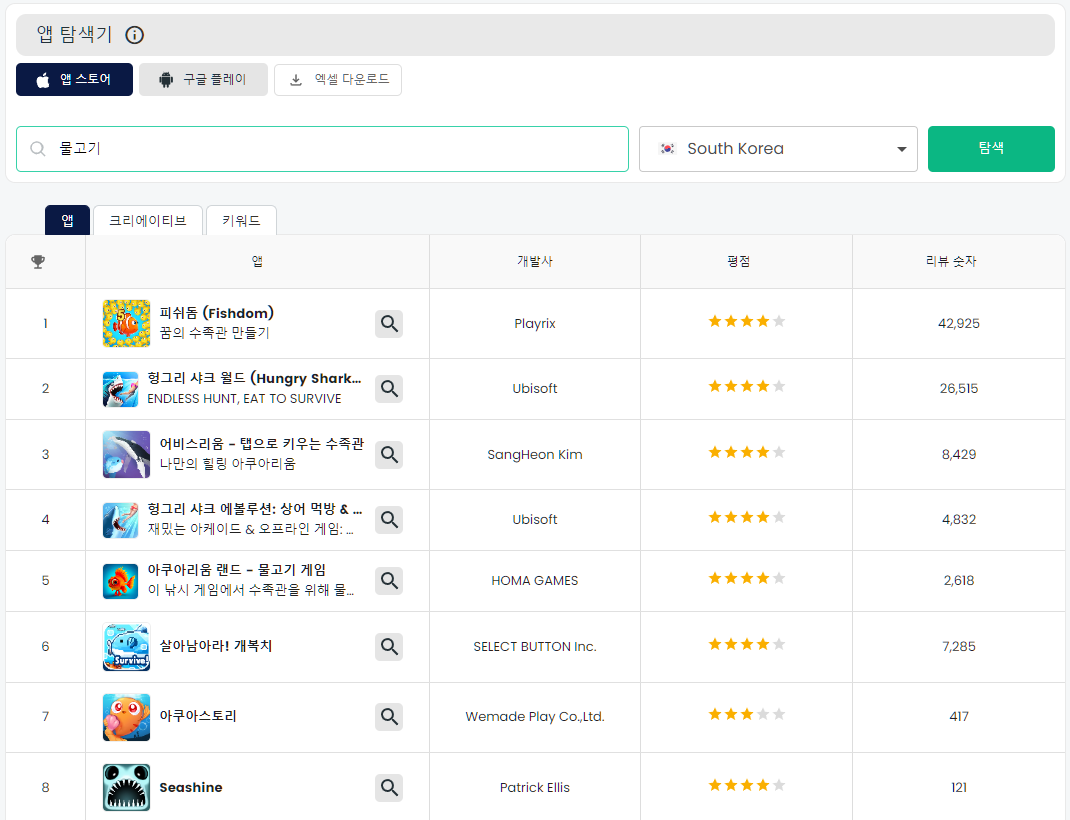The width and height of the screenshot is (1070, 820).
Task: Click the 꿈의 수족관 만들기 subtitle
Action: [x=214, y=333]
